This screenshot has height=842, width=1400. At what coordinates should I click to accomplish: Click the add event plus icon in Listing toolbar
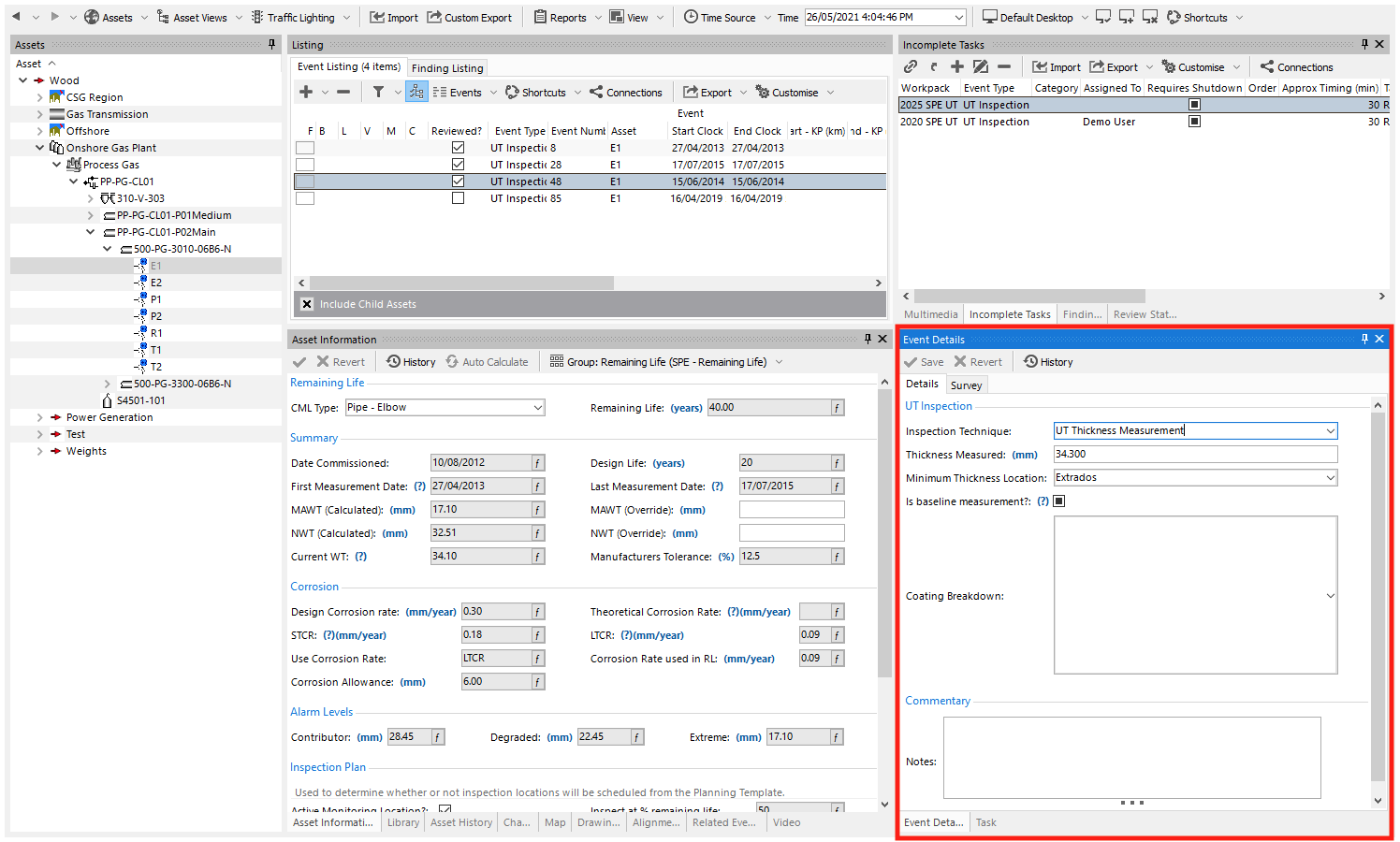pyautogui.click(x=306, y=92)
